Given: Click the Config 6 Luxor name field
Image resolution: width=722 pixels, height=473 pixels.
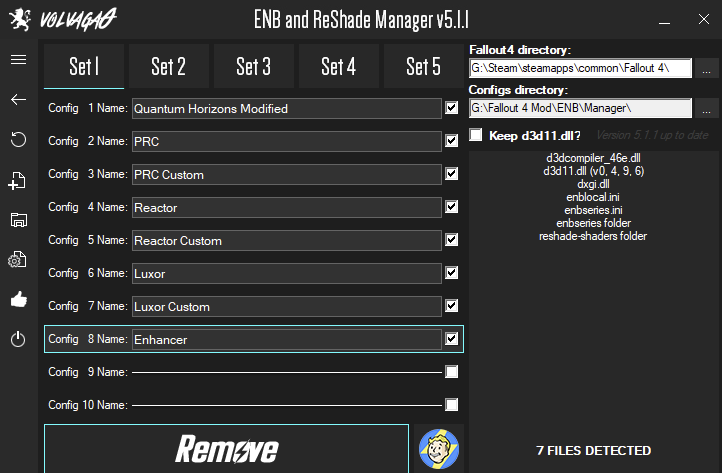Looking at the screenshot, I should click(286, 274).
